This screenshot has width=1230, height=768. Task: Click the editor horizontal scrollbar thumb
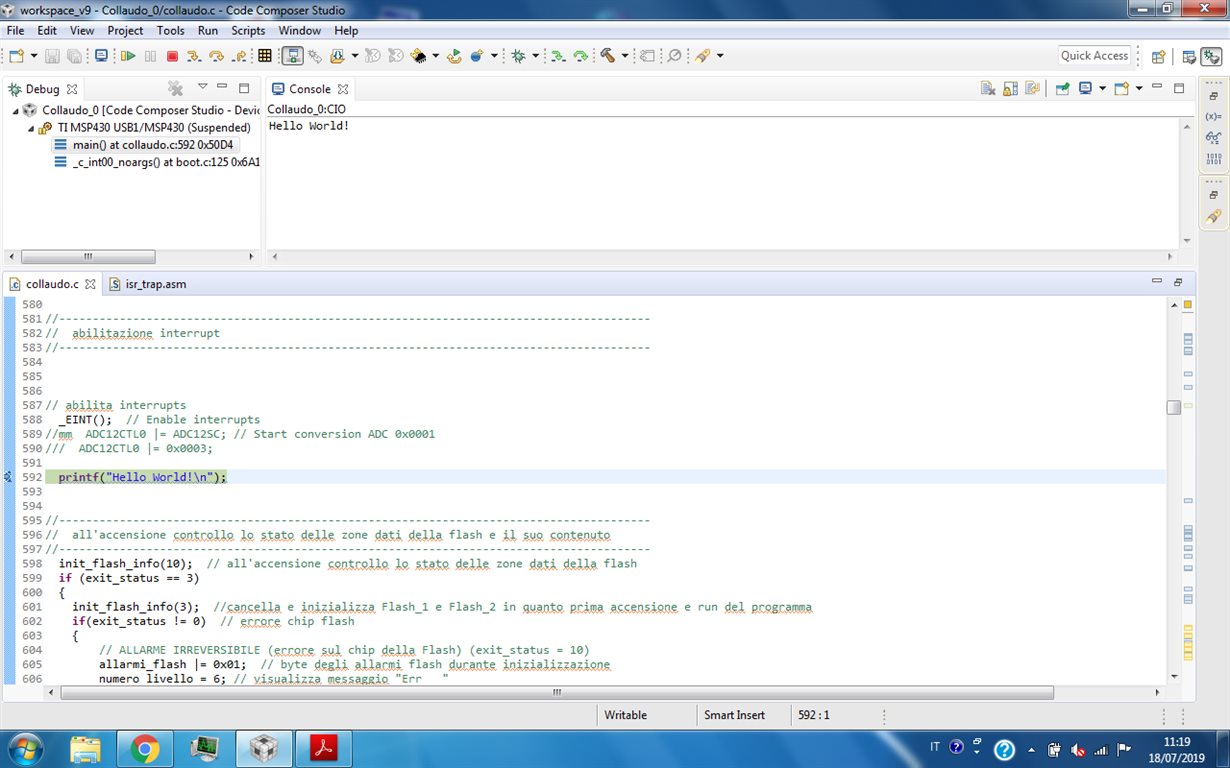click(x=557, y=692)
